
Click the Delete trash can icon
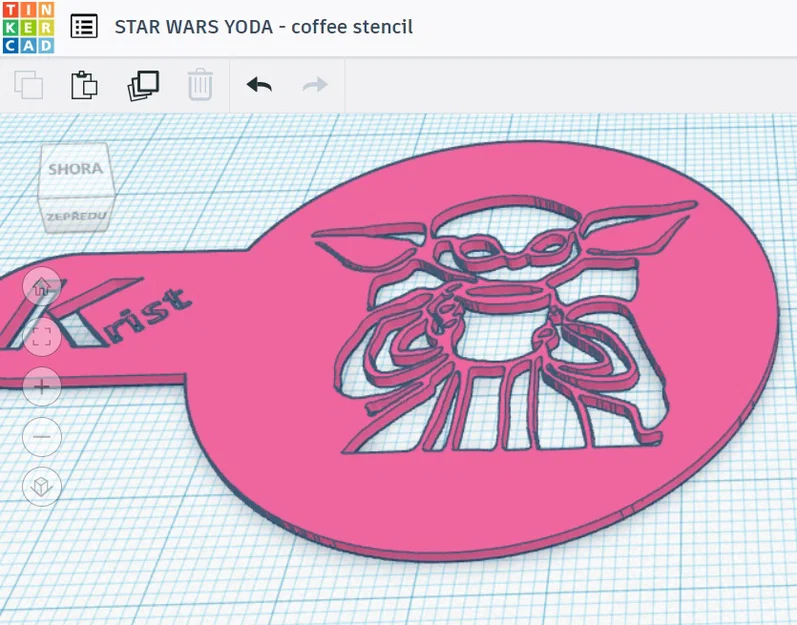click(x=200, y=84)
